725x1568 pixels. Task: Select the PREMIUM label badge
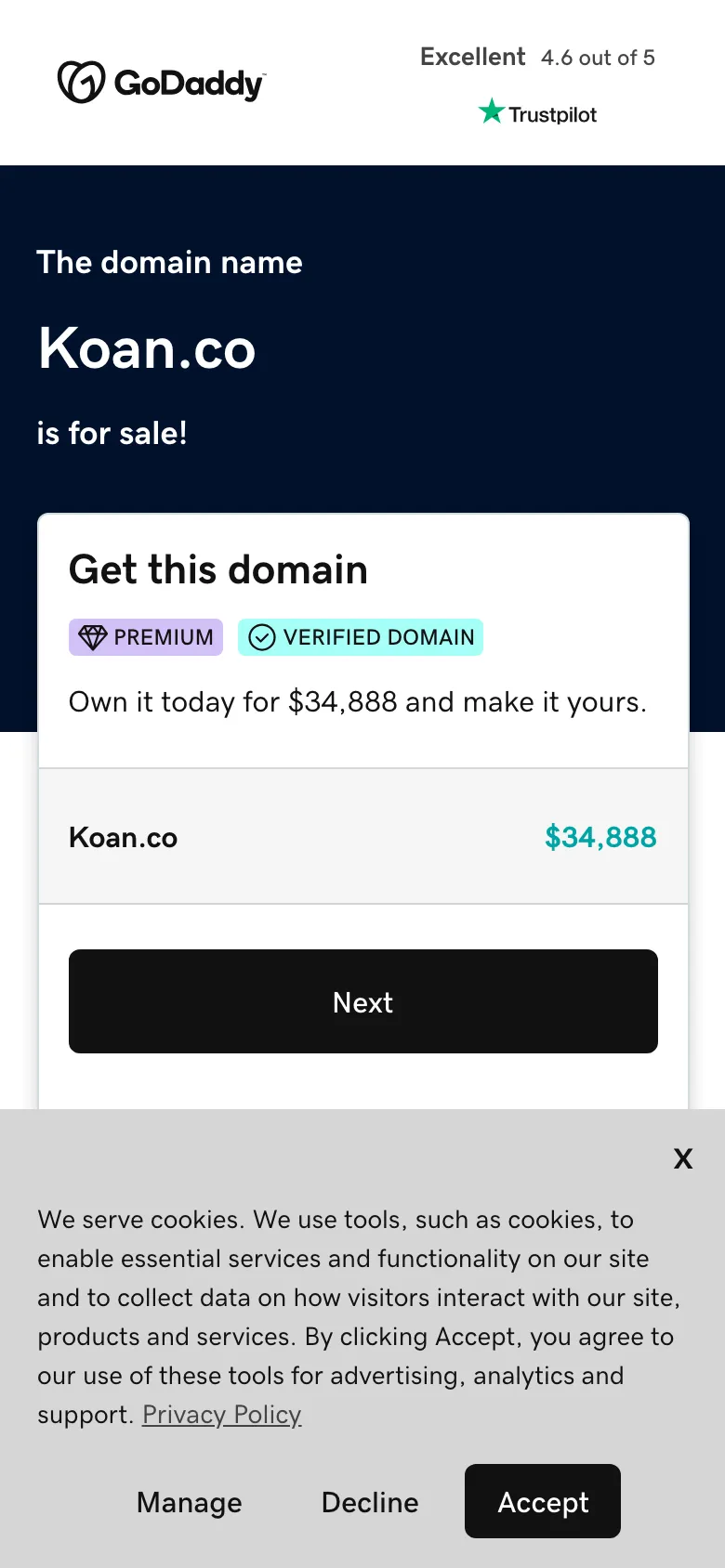(145, 637)
